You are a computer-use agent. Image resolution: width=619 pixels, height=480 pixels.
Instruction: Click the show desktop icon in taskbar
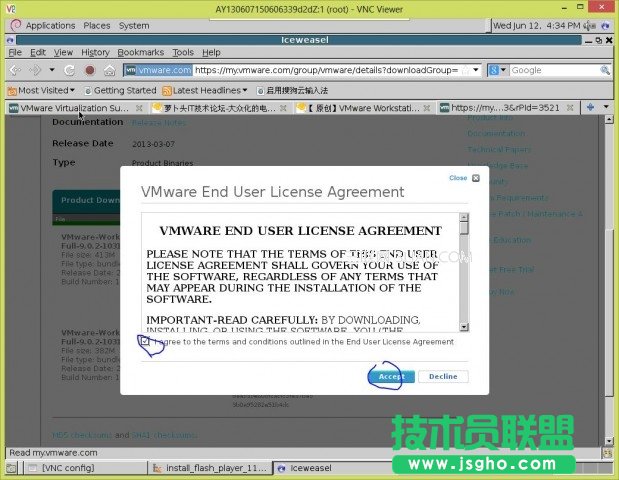coord(11,469)
